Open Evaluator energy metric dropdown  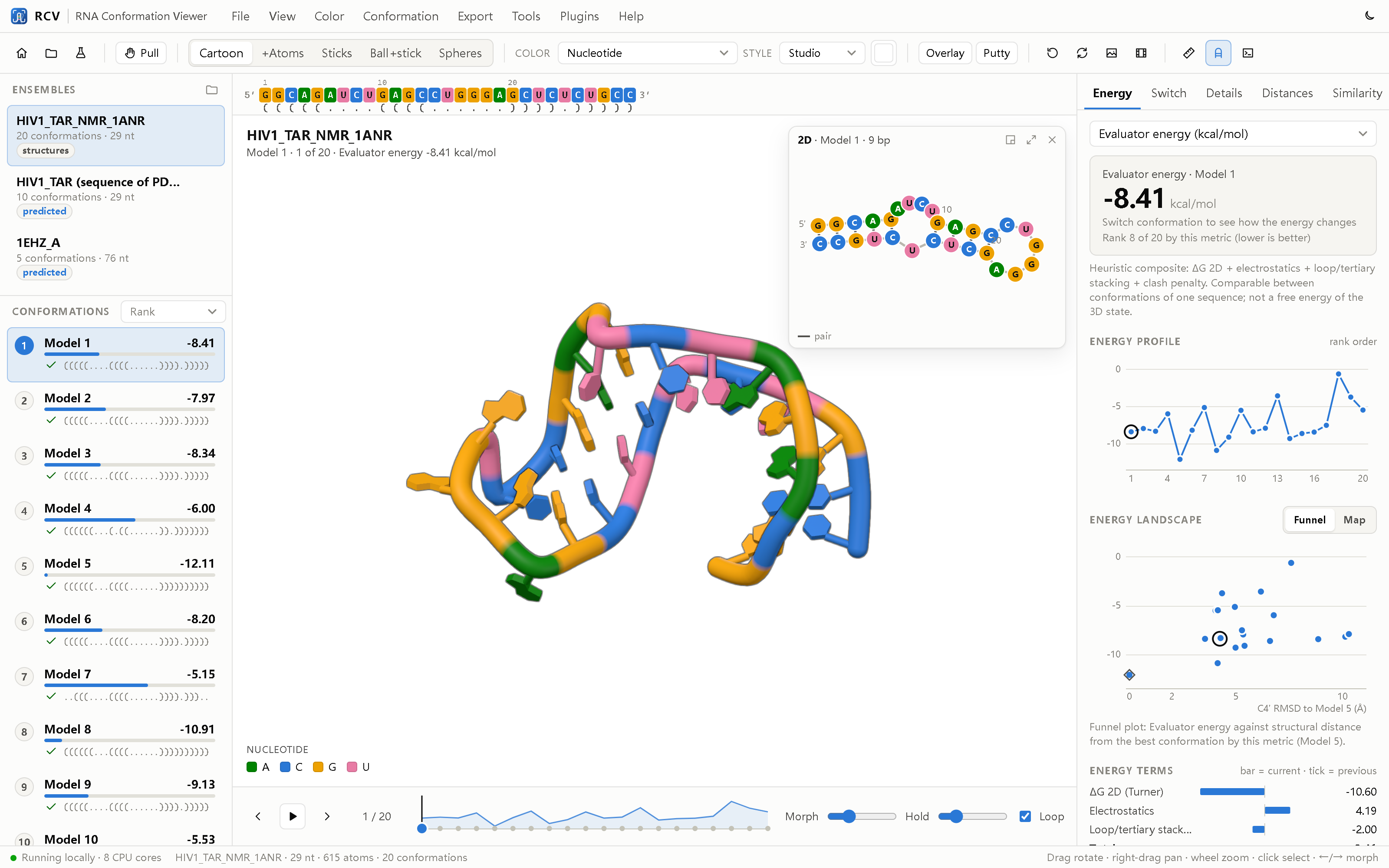pyautogui.click(x=1232, y=134)
